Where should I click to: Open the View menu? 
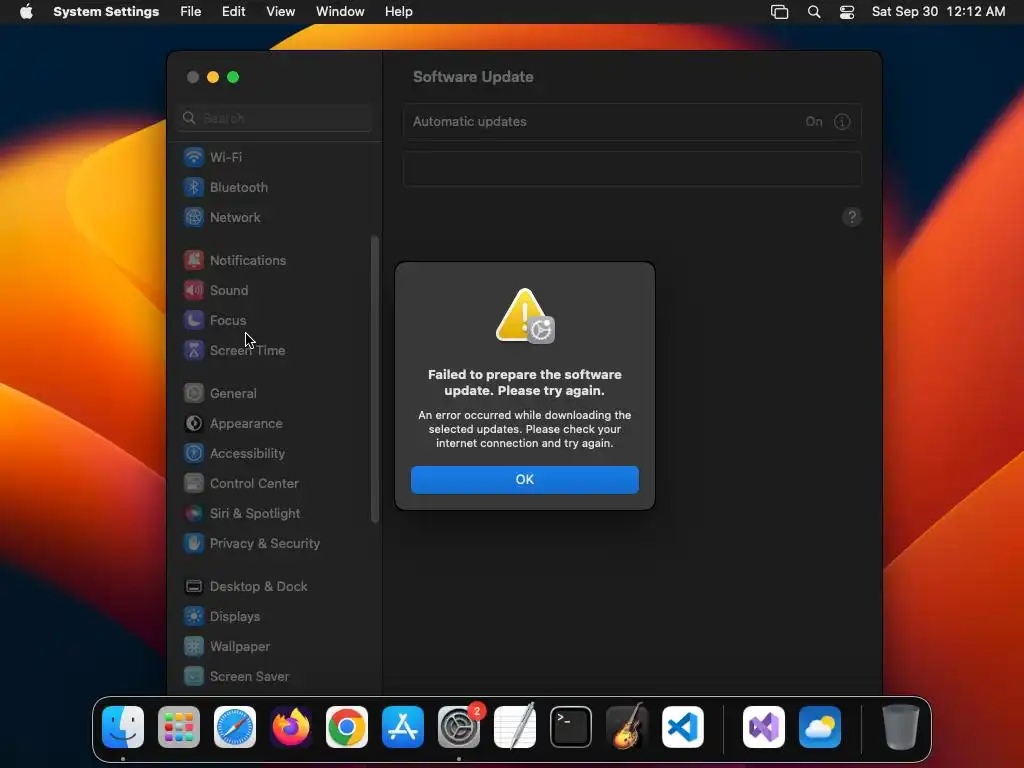281,12
